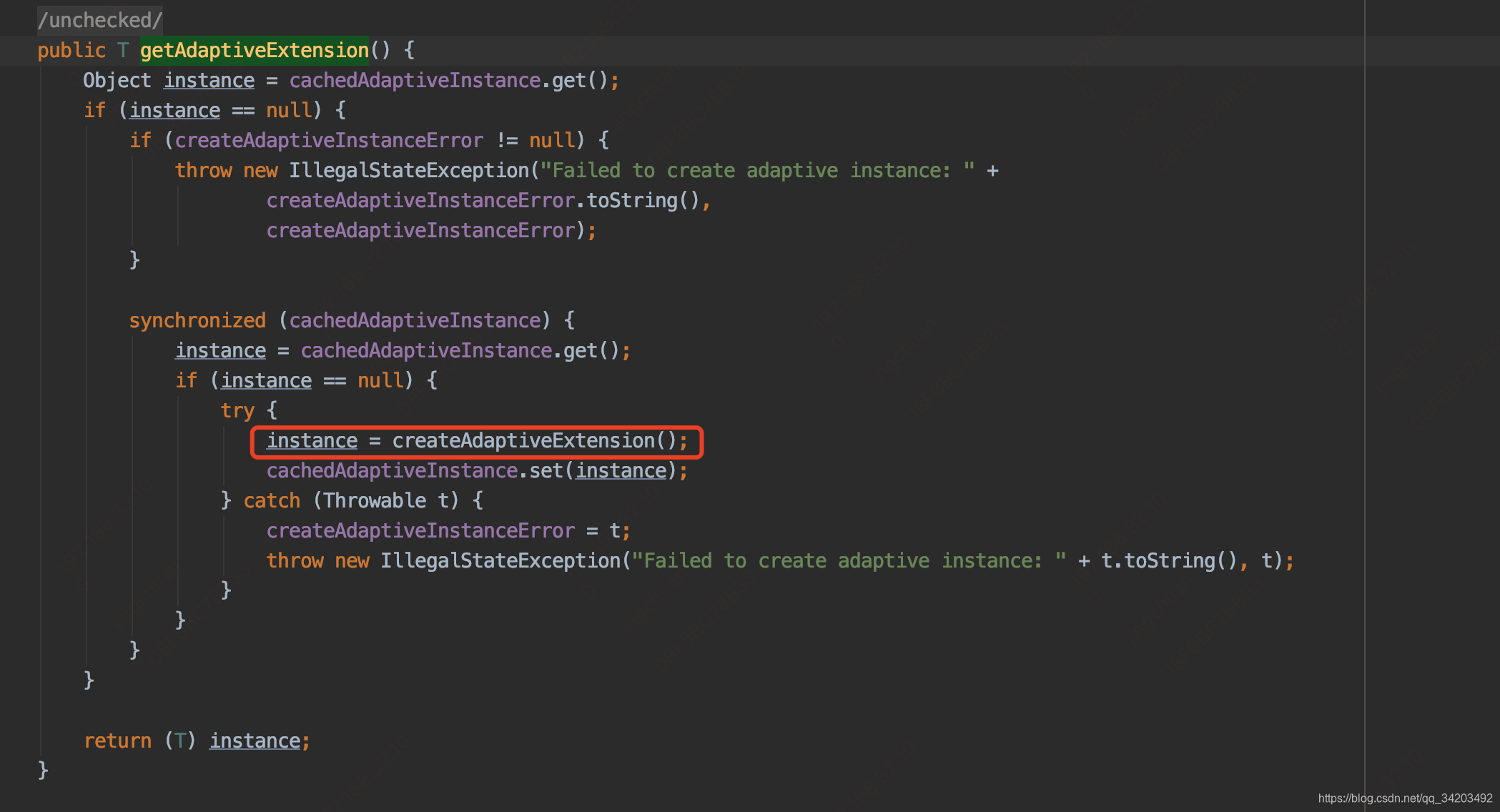Click the highlighted getAdaptiveExtension method name
Viewport: 1500px width, 812px height.
pos(254,50)
